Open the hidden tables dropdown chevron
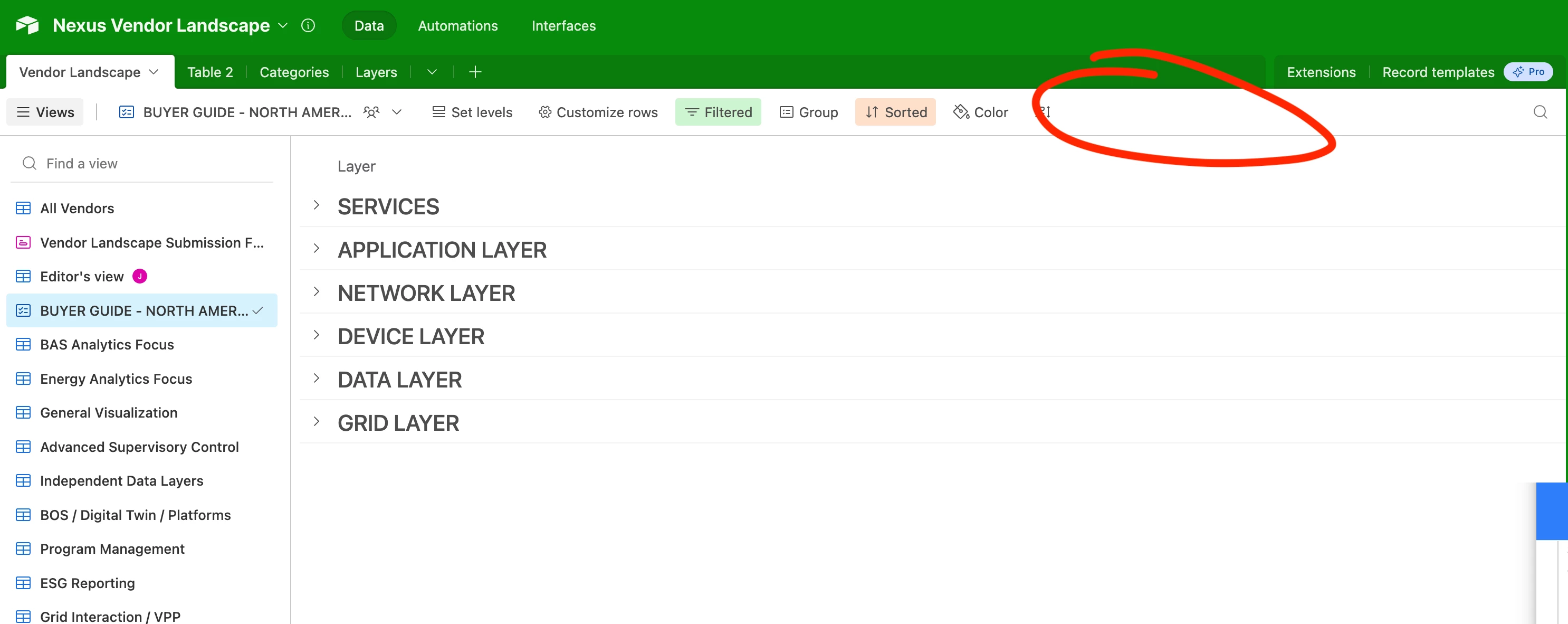 pyautogui.click(x=432, y=72)
